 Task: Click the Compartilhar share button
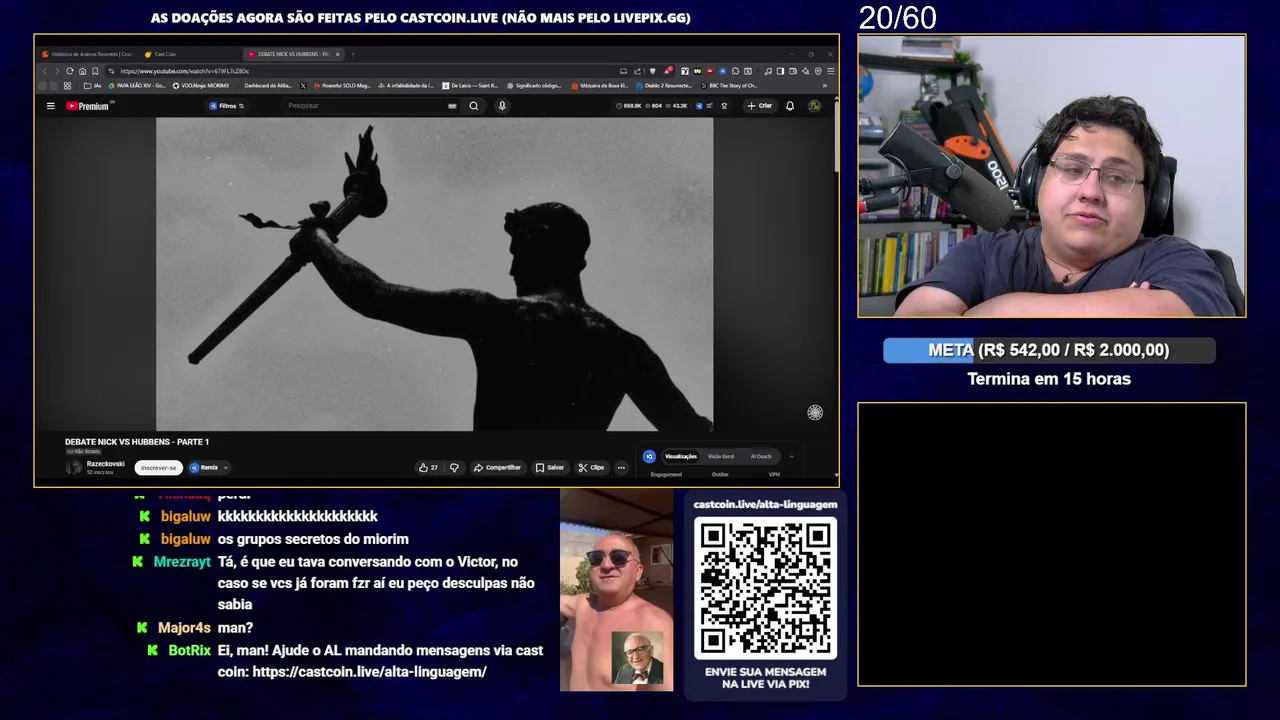tap(497, 467)
